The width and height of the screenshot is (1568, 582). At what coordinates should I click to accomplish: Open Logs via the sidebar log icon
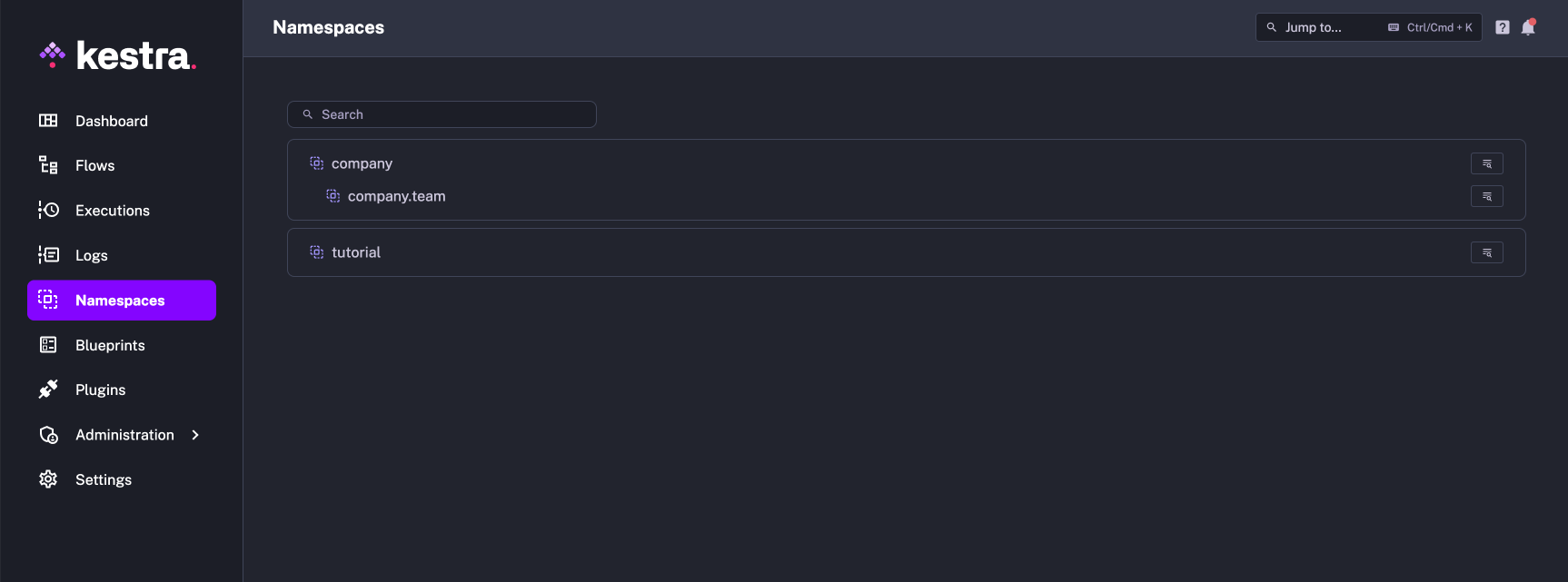tap(47, 255)
